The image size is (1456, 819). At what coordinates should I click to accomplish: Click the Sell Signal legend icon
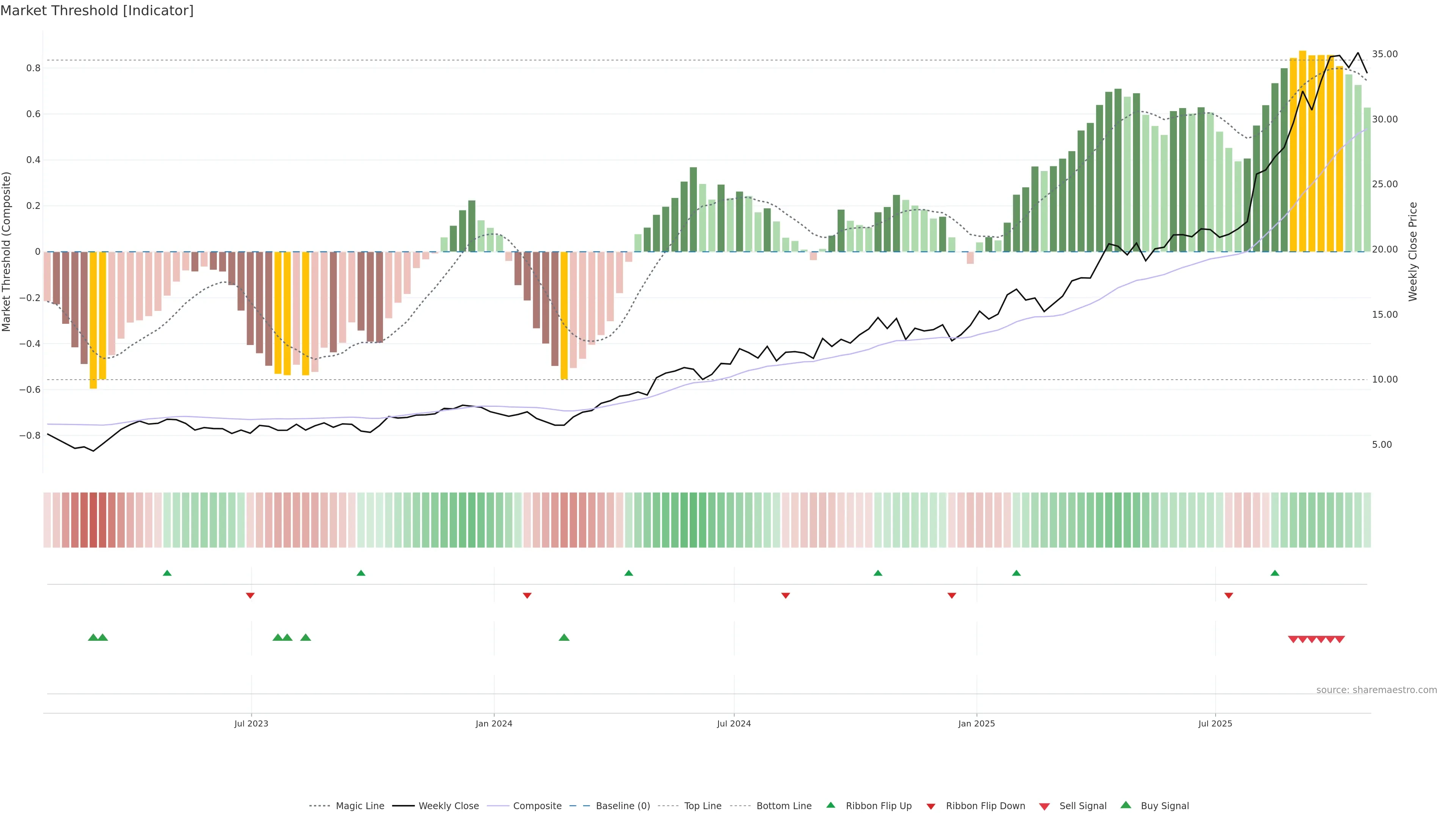pos(1044,806)
